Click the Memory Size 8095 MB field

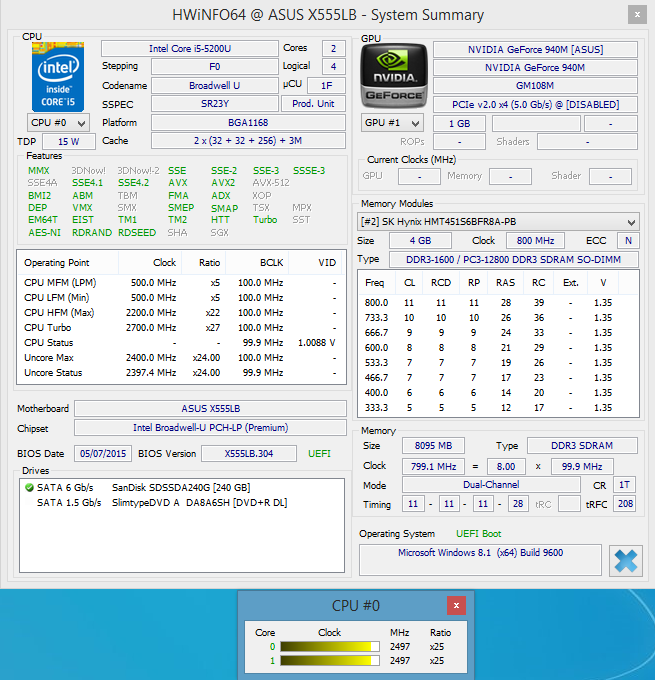pos(433,445)
